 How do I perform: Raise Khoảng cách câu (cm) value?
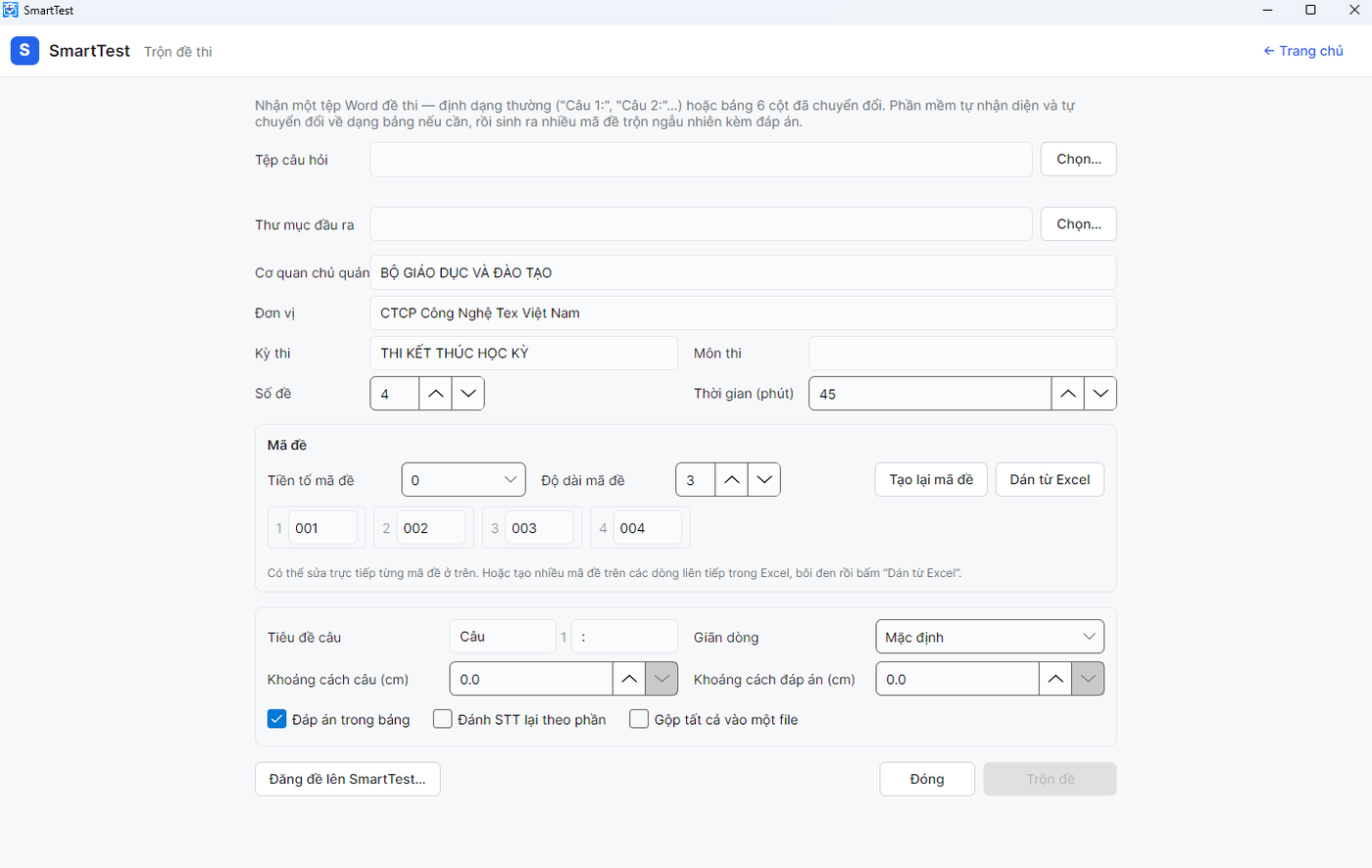[629, 679]
